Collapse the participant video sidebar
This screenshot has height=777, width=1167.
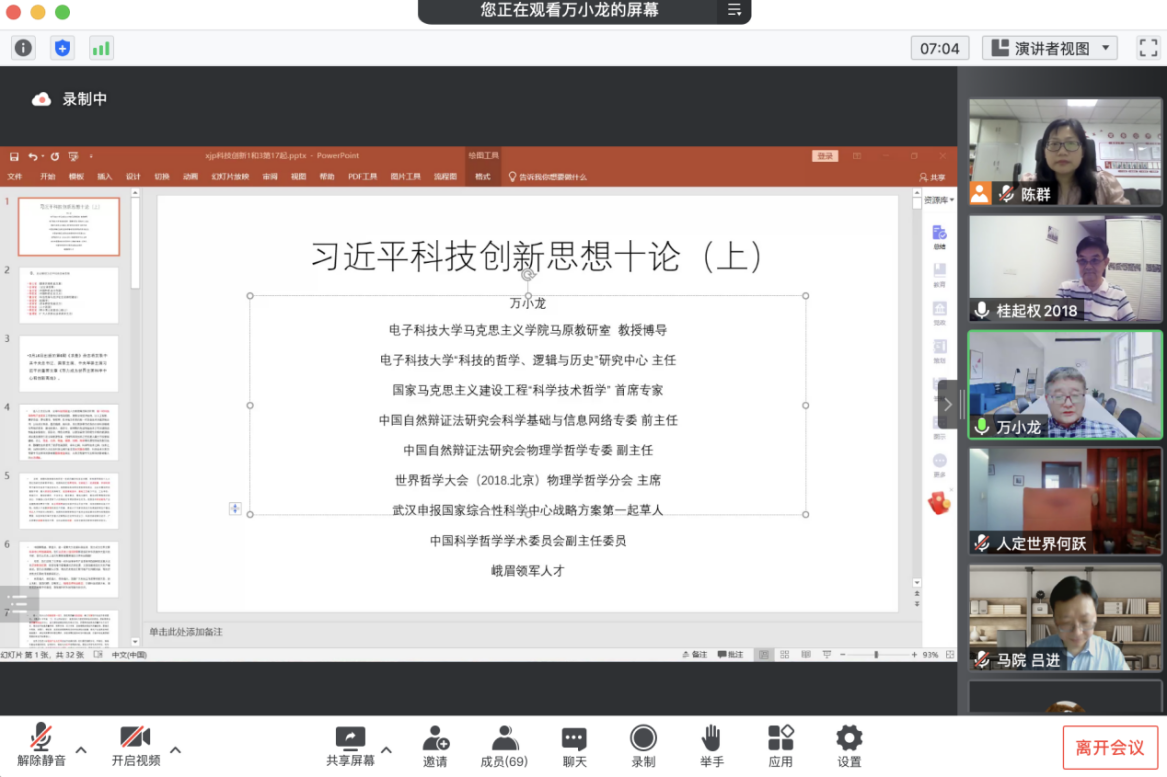(x=948, y=404)
